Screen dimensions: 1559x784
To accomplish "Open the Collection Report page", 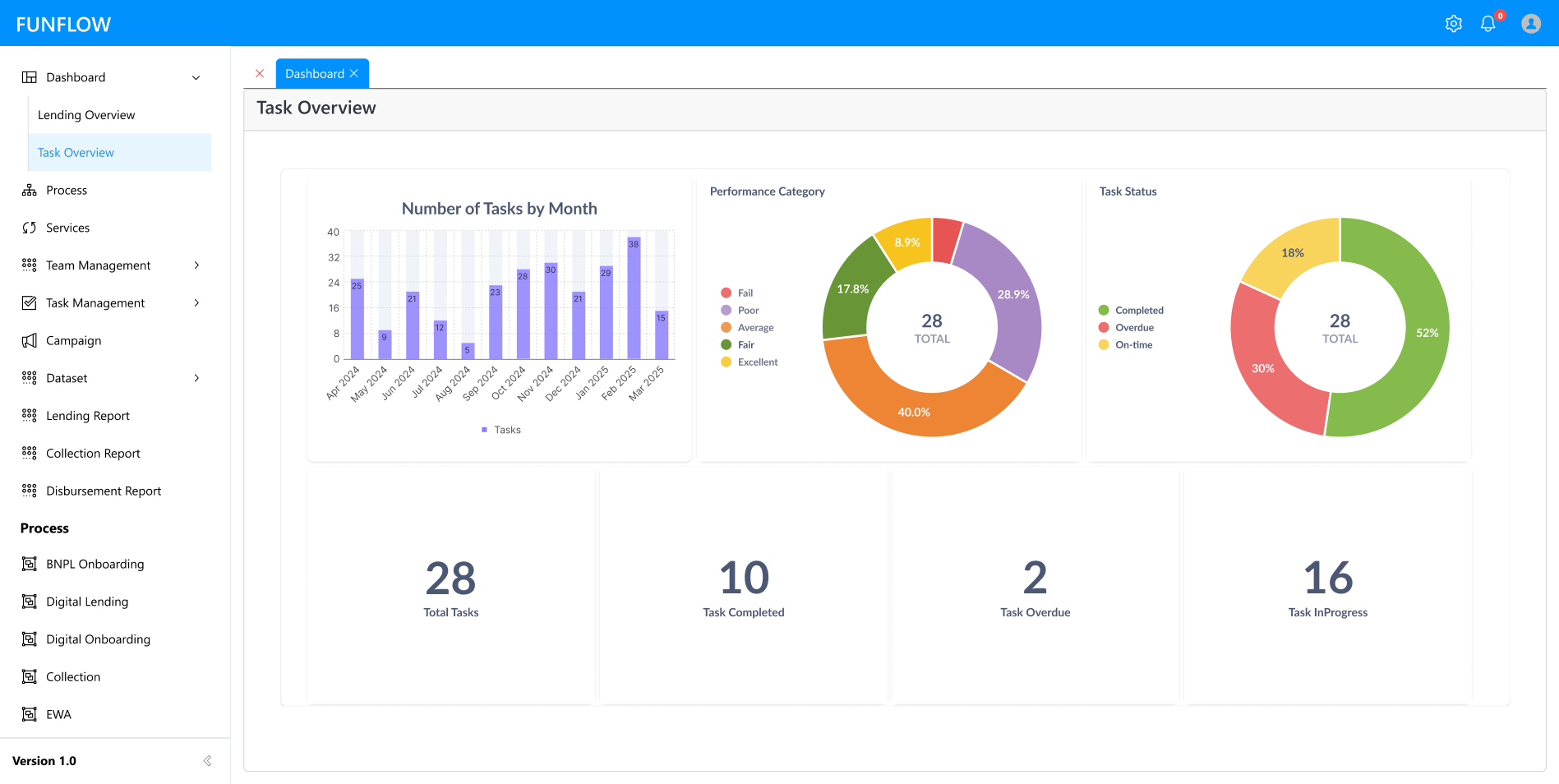I will [x=93, y=454].
